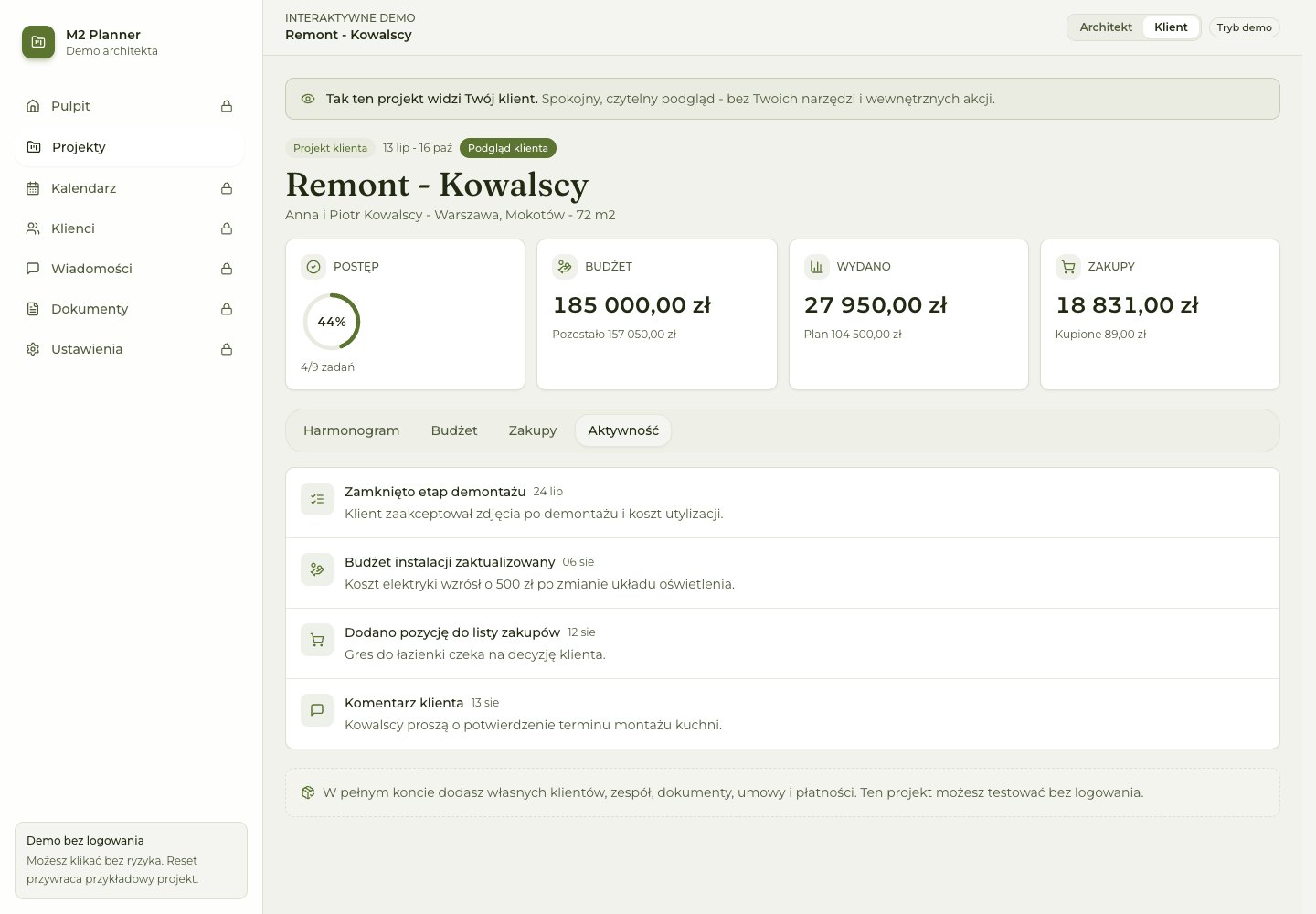Click the Kalendarz calendar icon
The image size is (1316, 914).
click(x=33, y=188)
